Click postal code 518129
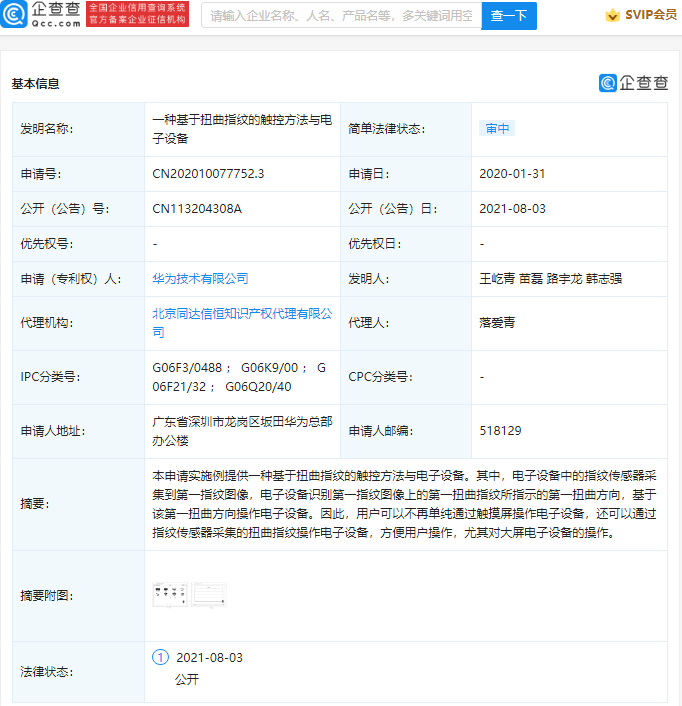 pyautogui.click(x=500, y=431)
